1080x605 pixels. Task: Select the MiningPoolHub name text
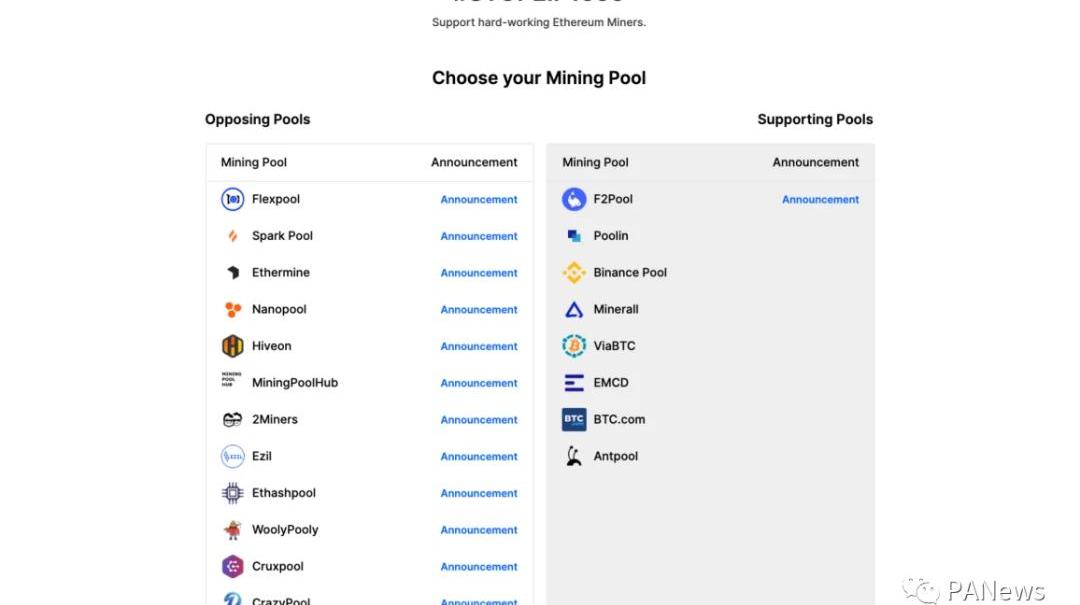click(295, 383)
